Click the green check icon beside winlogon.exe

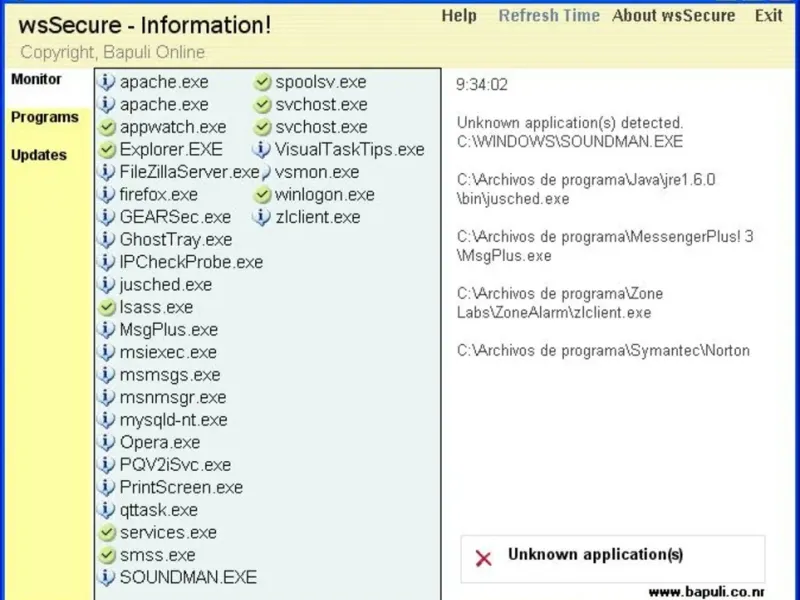coord(262,195)
